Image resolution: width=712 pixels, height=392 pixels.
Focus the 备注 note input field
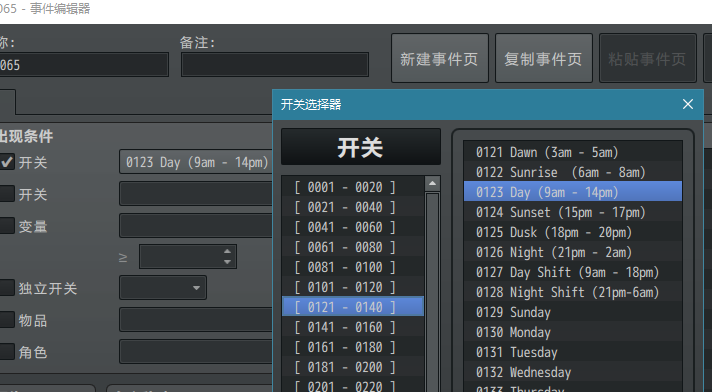click(275, 65)
